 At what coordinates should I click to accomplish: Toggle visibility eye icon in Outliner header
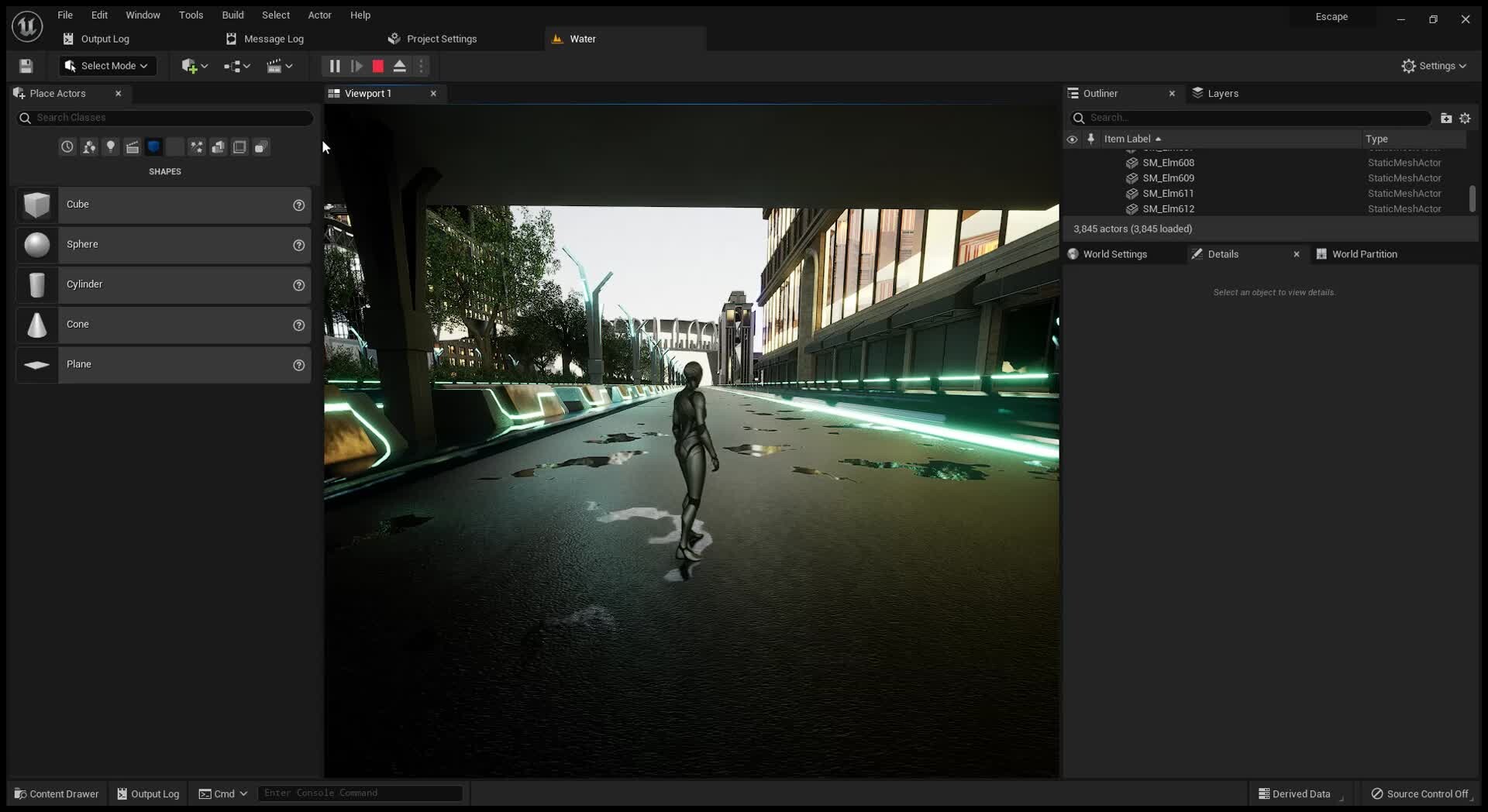[x=1072, y=139]
